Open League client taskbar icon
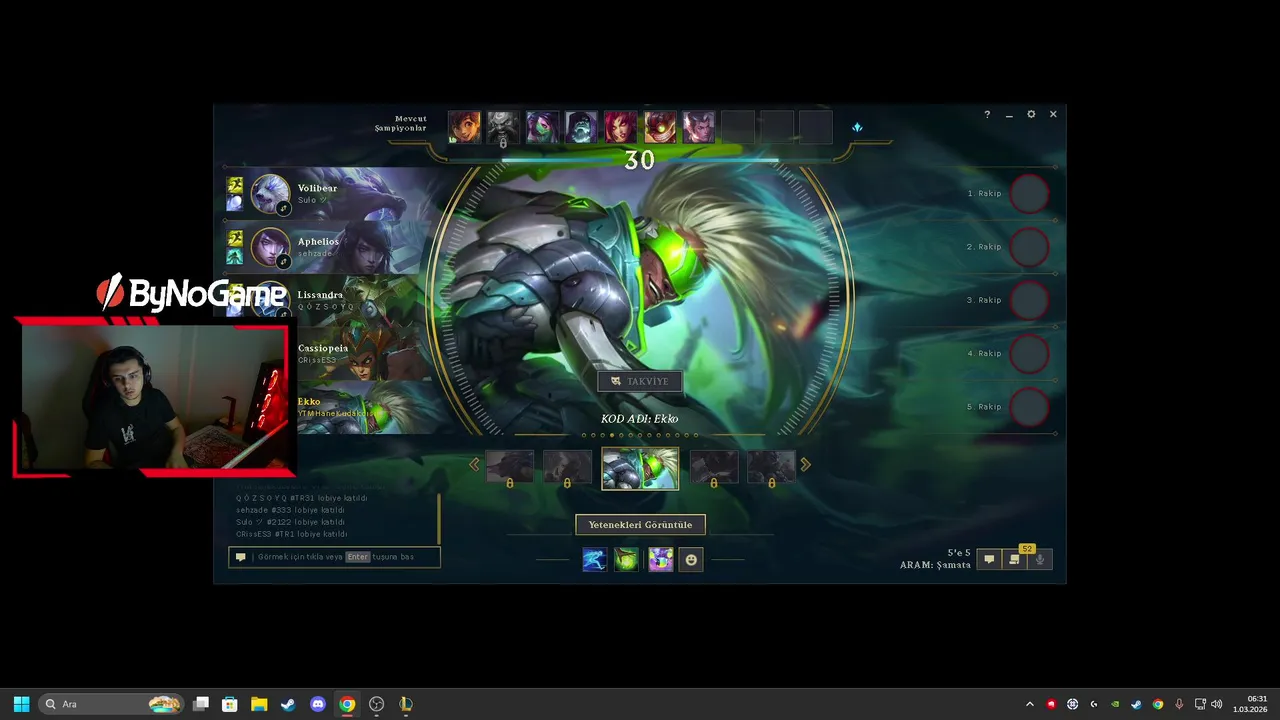The height and width of the screenshot is (720, 1280). click(405, 704)
